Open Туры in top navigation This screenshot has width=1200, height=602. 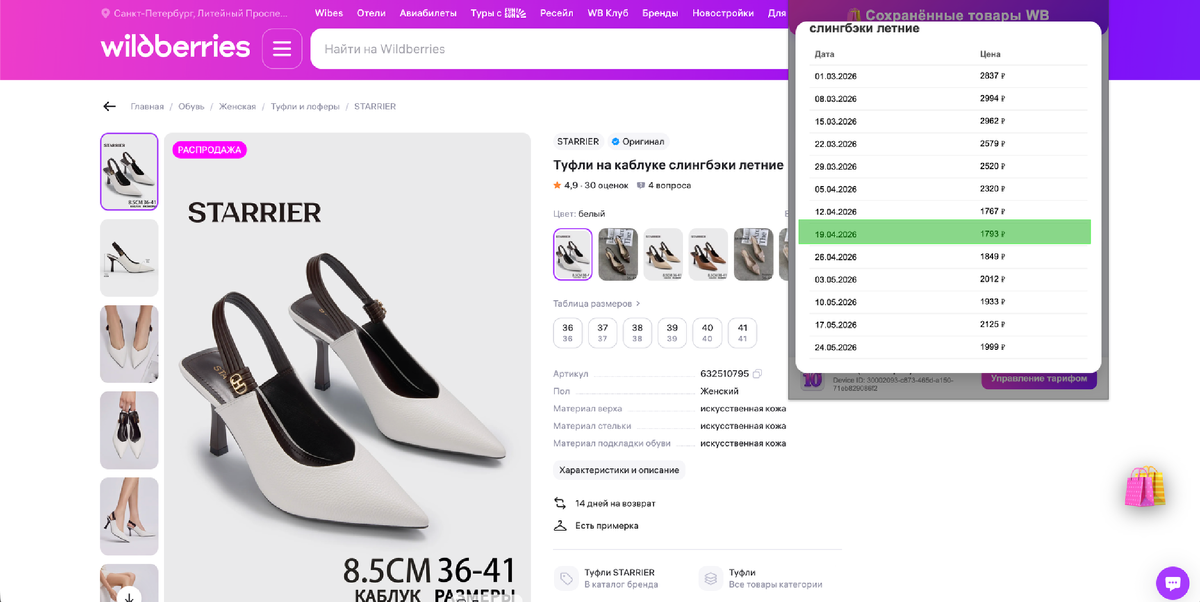coord(499,13)
